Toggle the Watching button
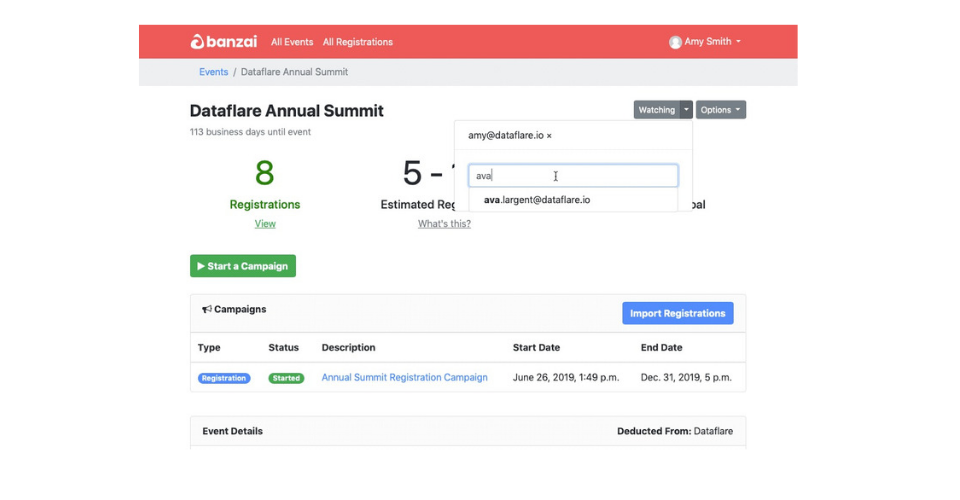 (656, 110)
